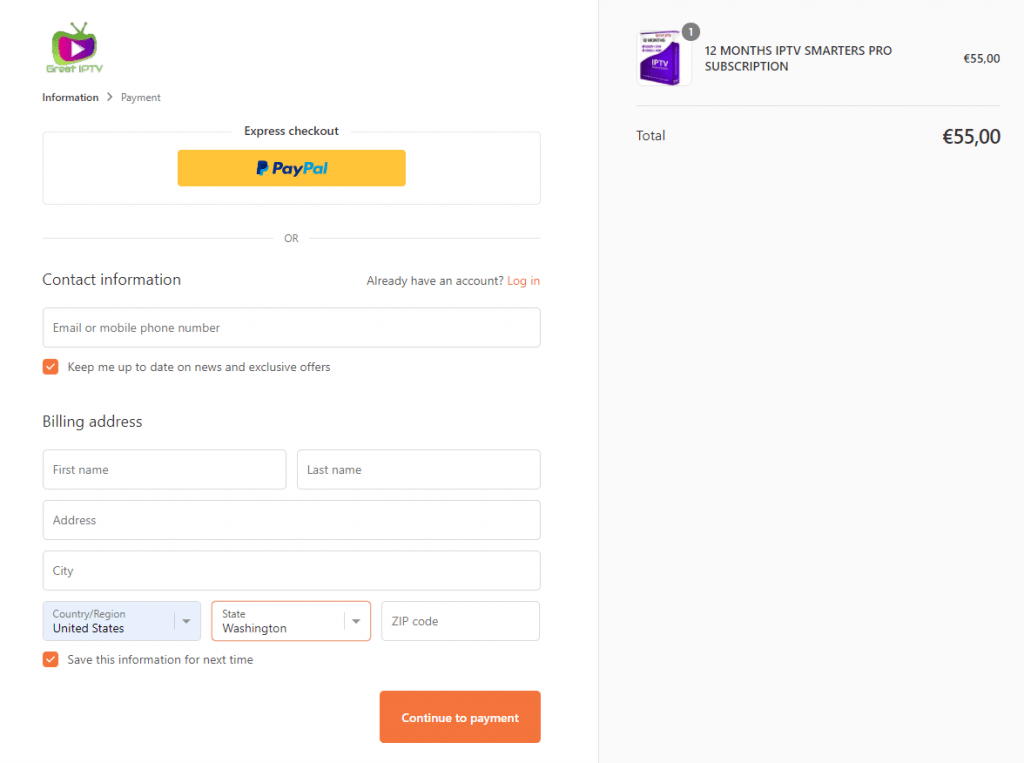The image size is (1024, 763).
Task: Focus the City field
Action: 291,570
